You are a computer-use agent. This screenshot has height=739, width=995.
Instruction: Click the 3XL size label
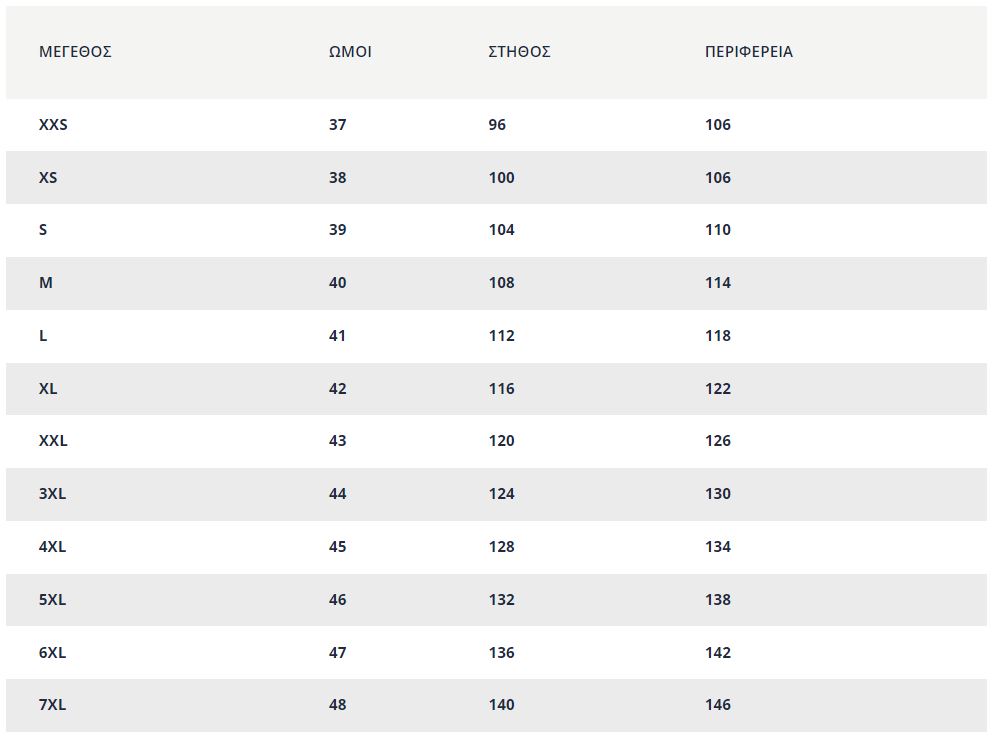pos(53,494)
